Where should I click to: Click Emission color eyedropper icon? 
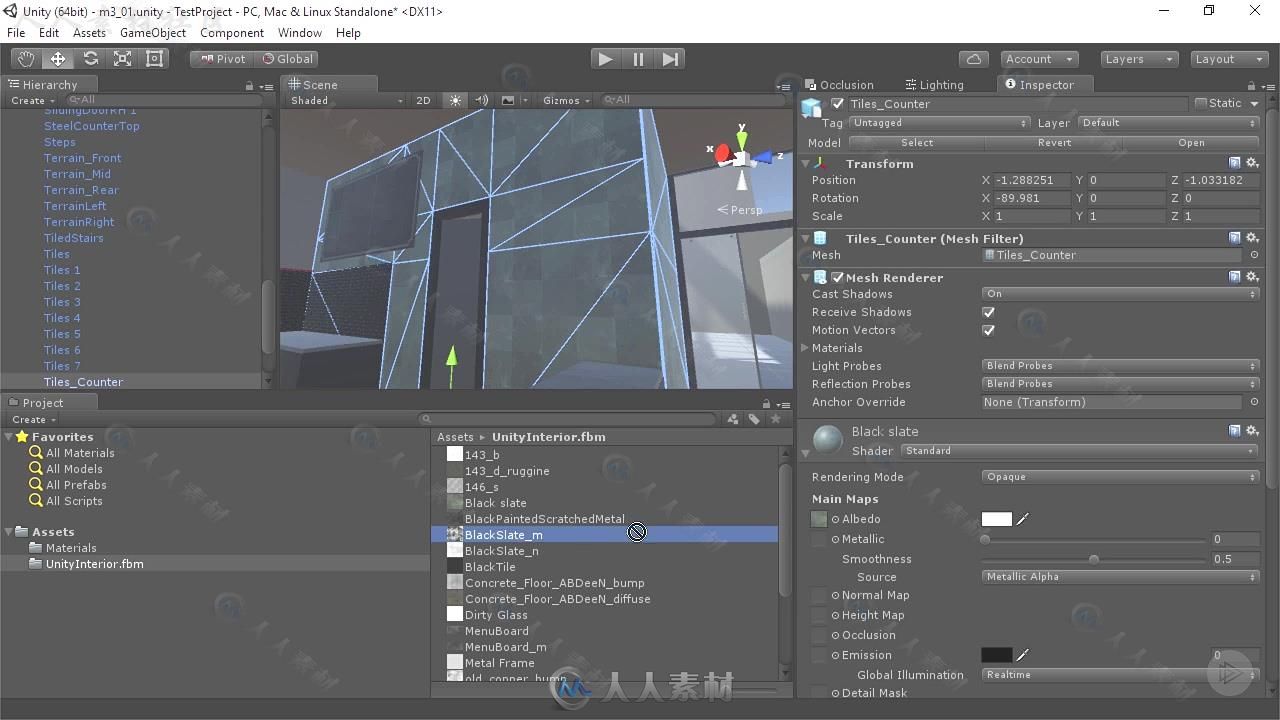(1023, 655)
